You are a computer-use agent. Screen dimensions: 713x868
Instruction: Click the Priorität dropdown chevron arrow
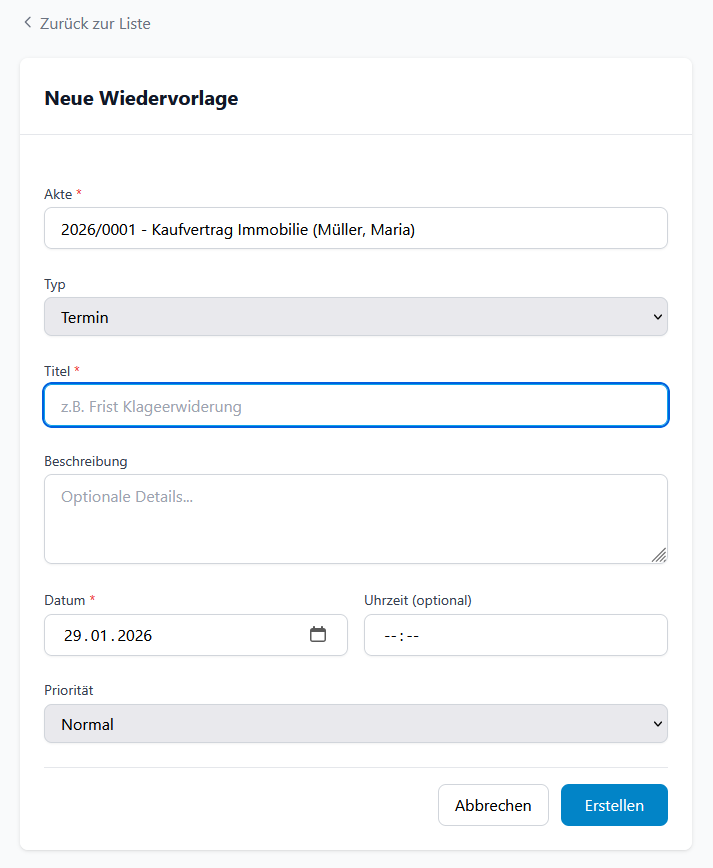[x=657, y=723]
